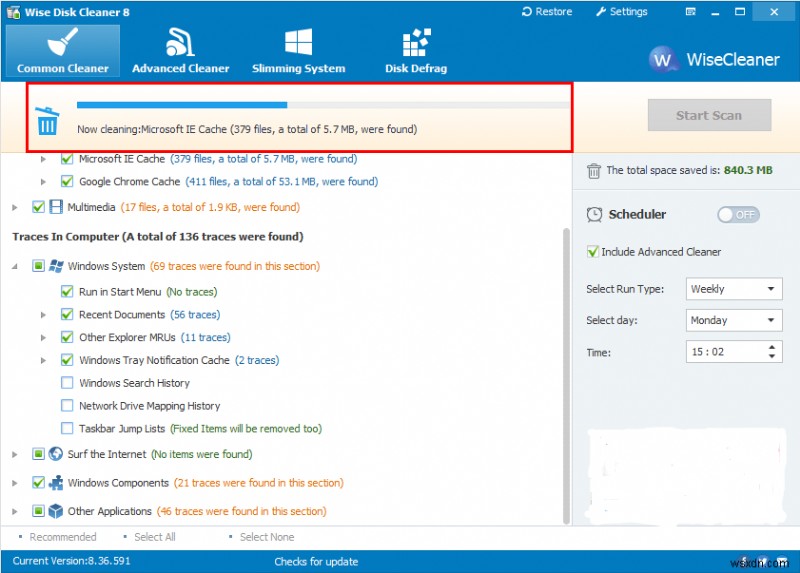Click the Other Applications cube icon
Screen dimensions: 800x573
(x=56, y=511)
